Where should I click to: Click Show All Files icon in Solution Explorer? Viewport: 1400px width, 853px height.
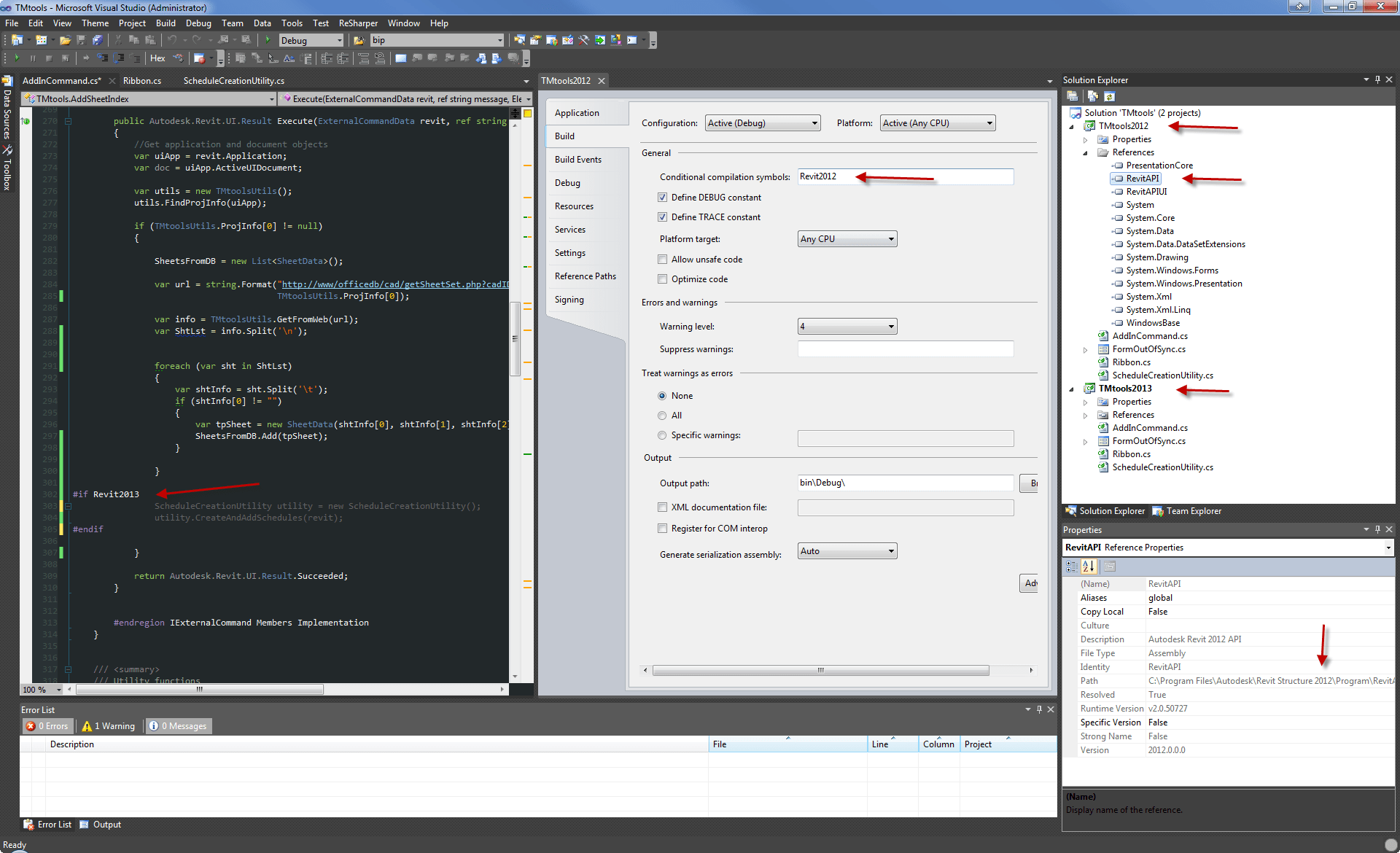(x=1092, y=96)
